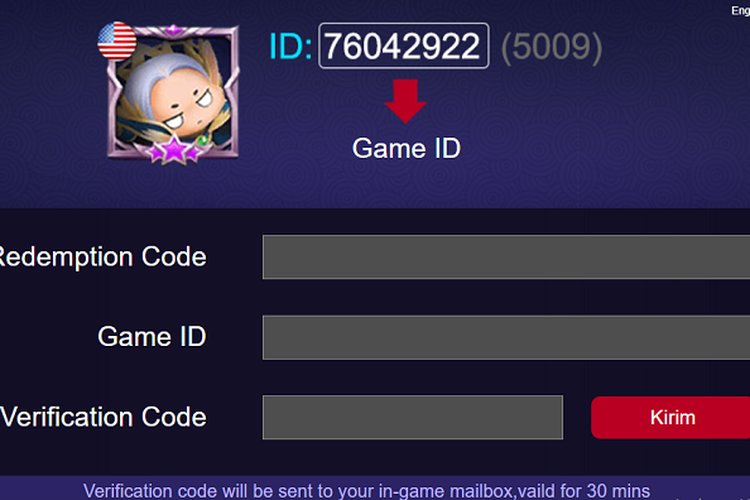Click the Game ID caption under the arrow
The width and height of the screenshot is (750, 500).
tap(407, 148)
